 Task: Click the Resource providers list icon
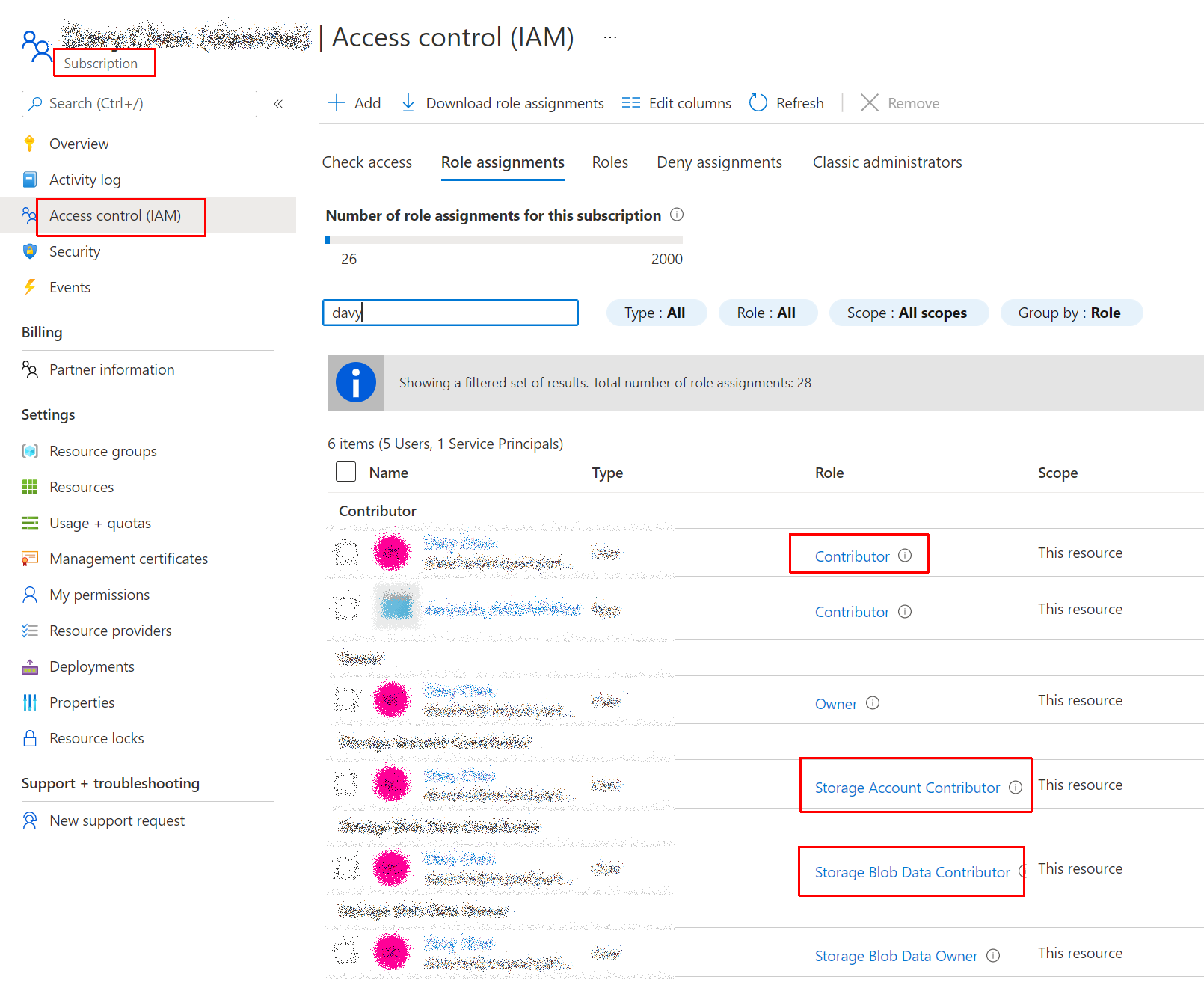tap(30, 631)
